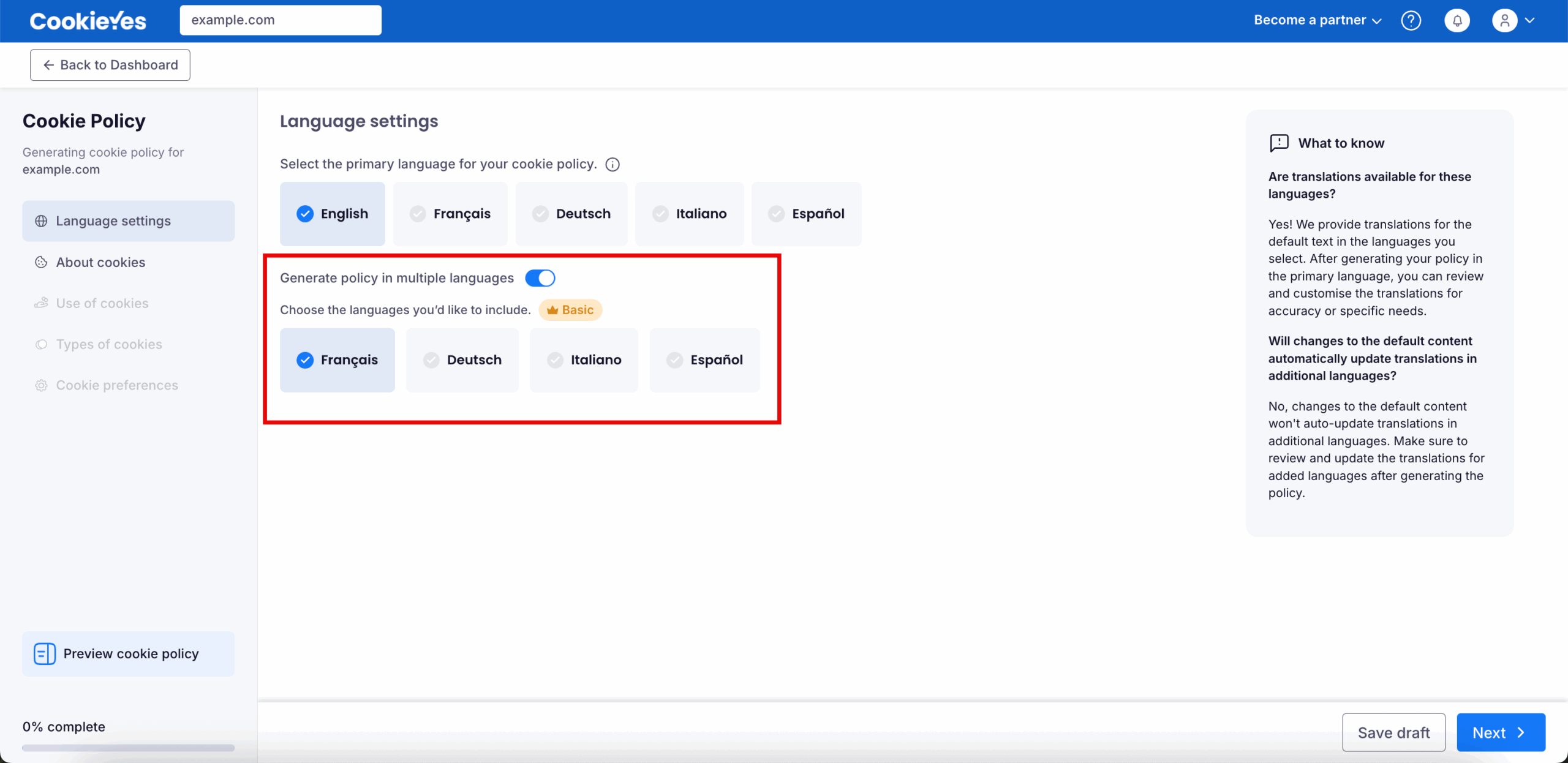Click the What to know speech-bubble icon

(x=1279, y=143)
